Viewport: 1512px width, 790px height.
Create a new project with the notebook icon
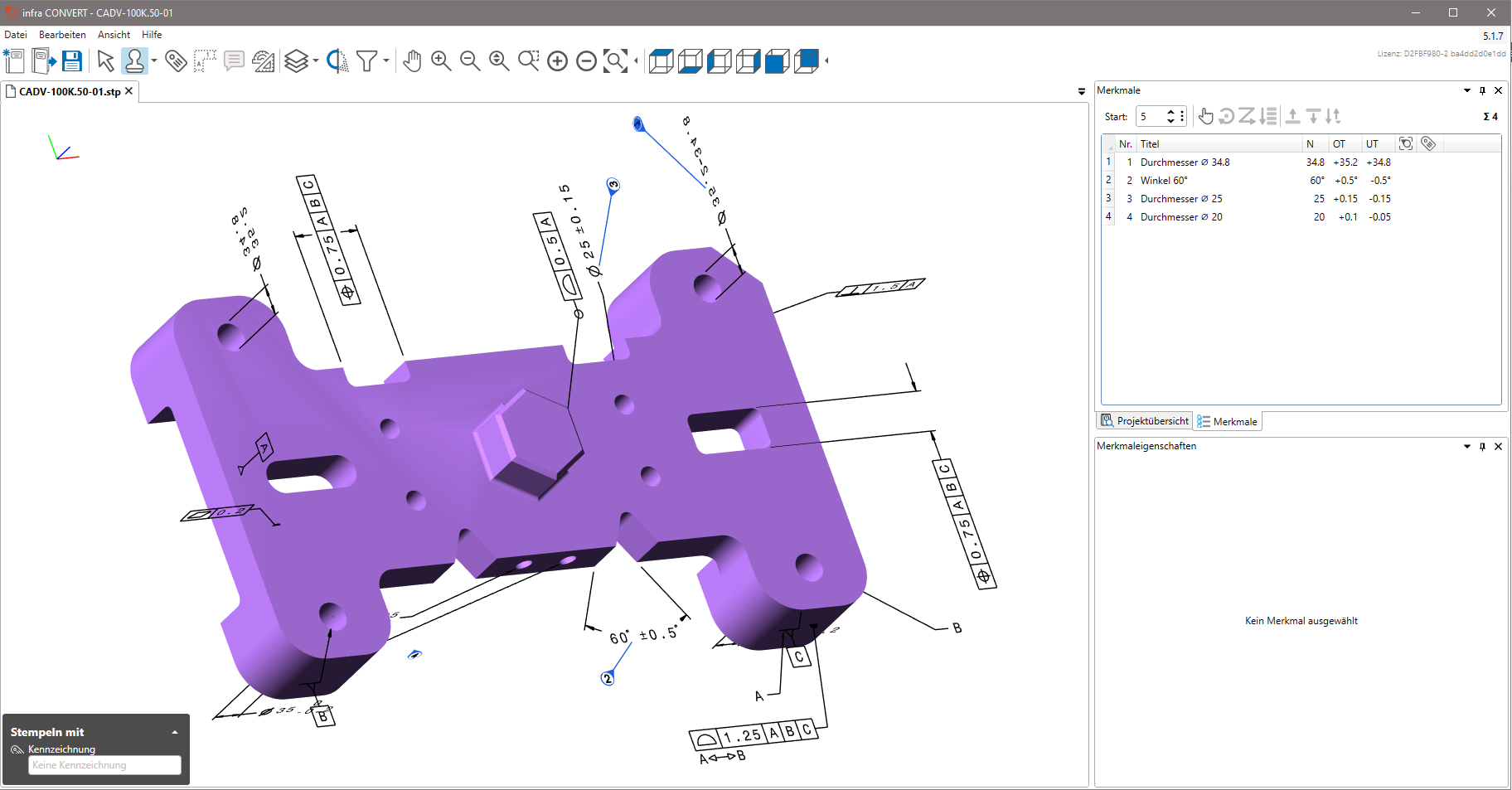point(14,61)
